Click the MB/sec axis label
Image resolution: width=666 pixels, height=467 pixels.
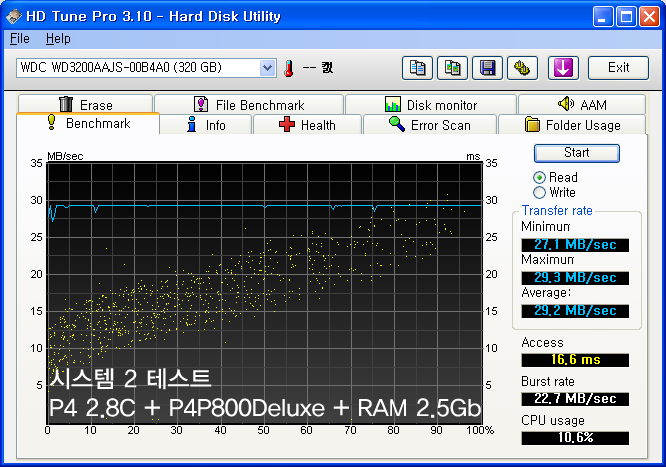(x=65, y=156)
